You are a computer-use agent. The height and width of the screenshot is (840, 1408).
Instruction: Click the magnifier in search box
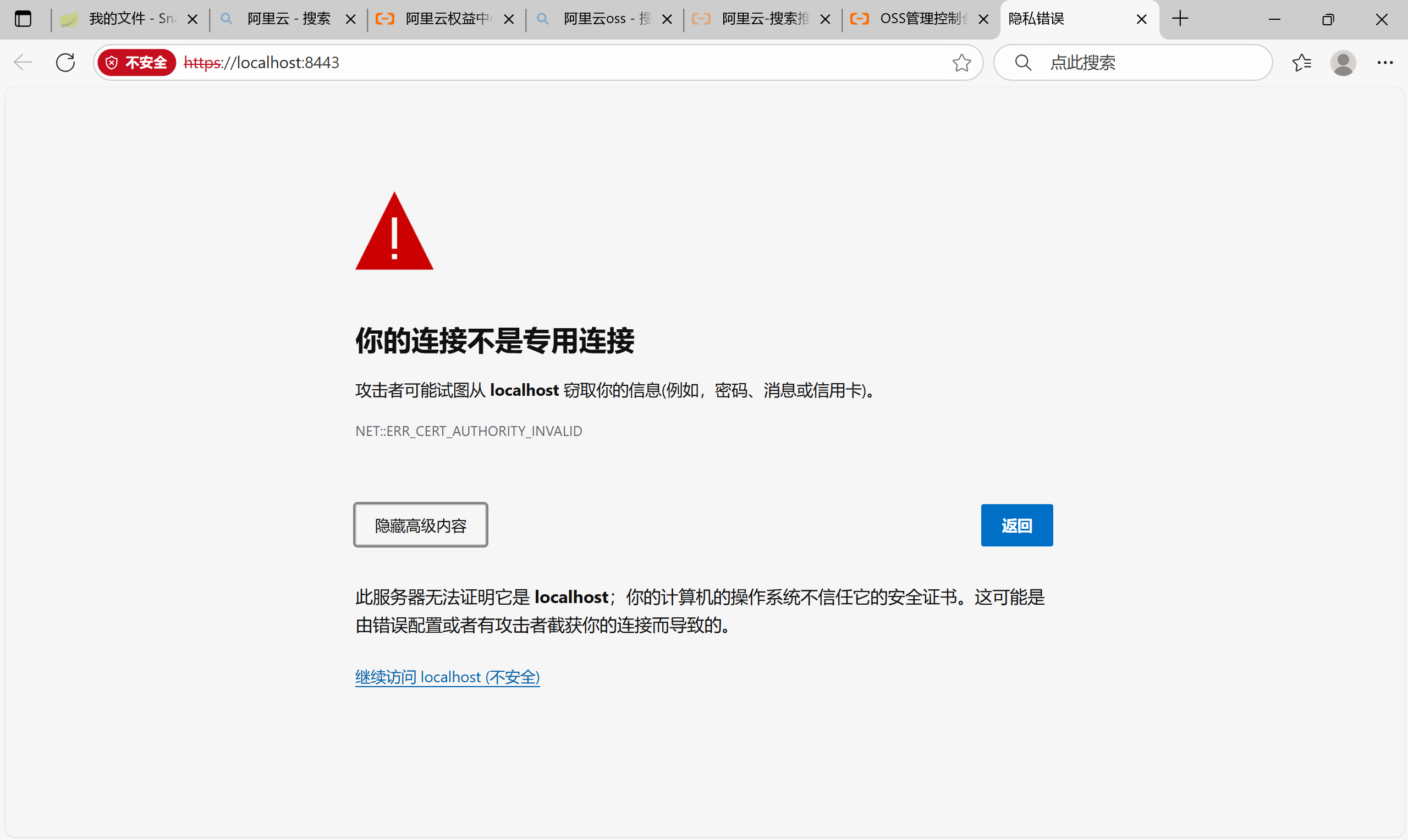tap(1023, 62)
